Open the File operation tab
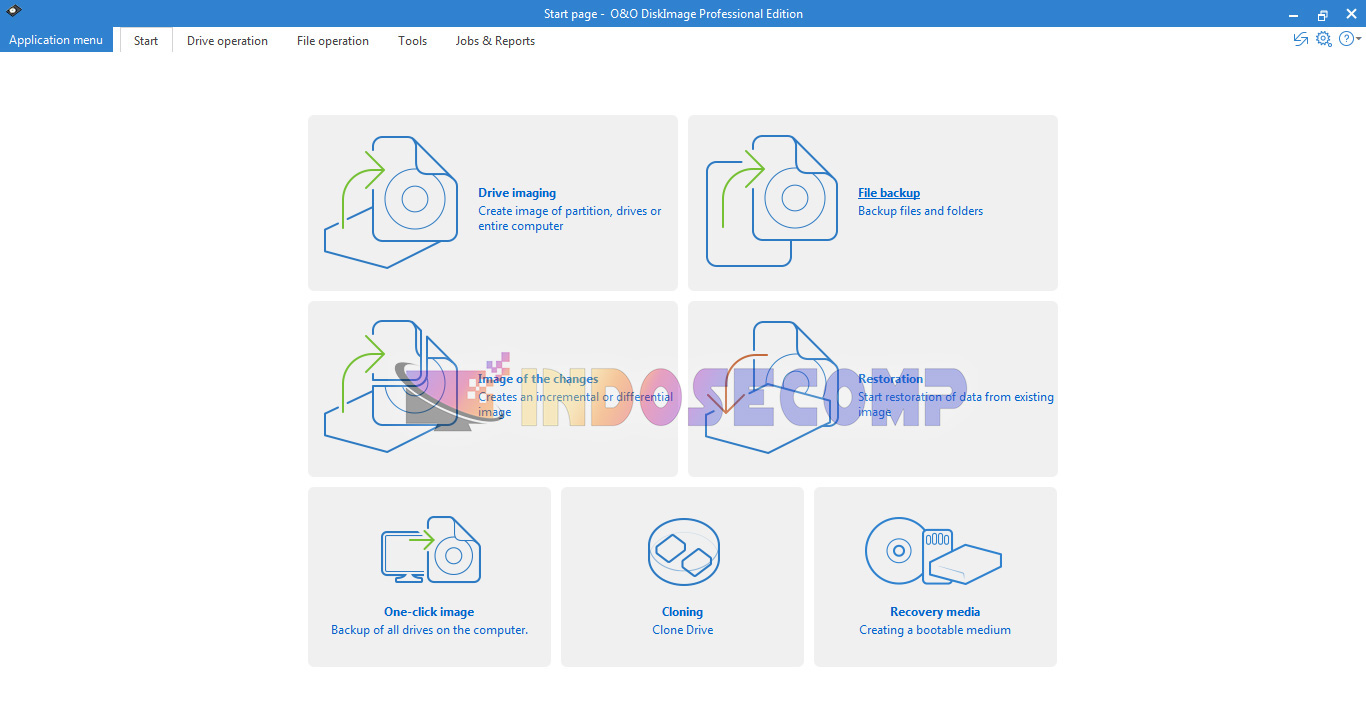 click(x=333, y=41)
